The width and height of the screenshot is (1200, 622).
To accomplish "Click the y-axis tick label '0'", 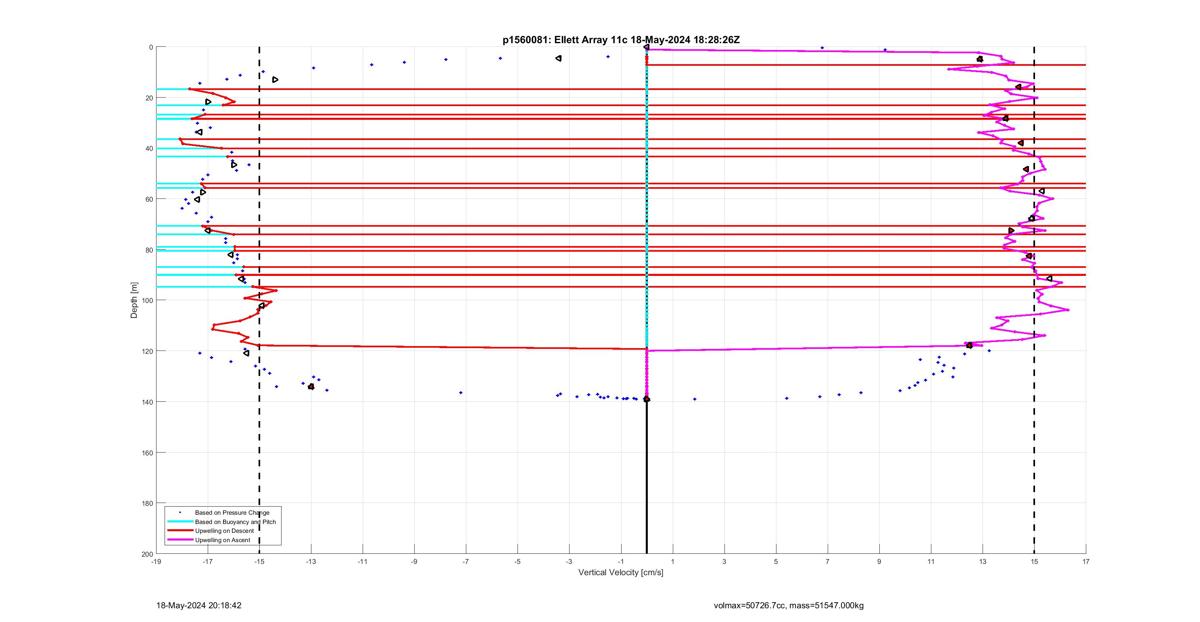I will [x=150, y=47].
